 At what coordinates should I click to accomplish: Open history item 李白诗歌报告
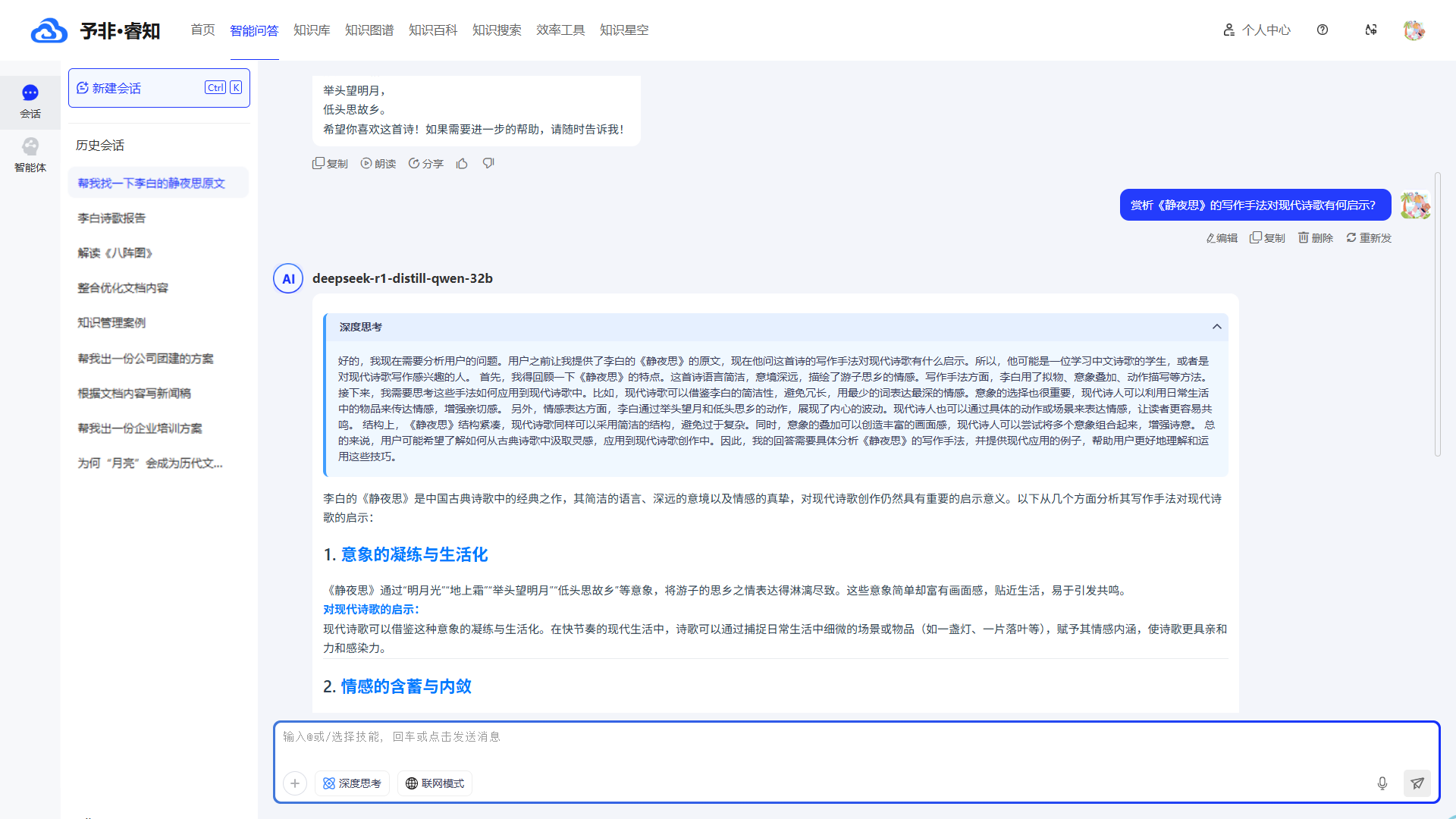pos(111,218)
